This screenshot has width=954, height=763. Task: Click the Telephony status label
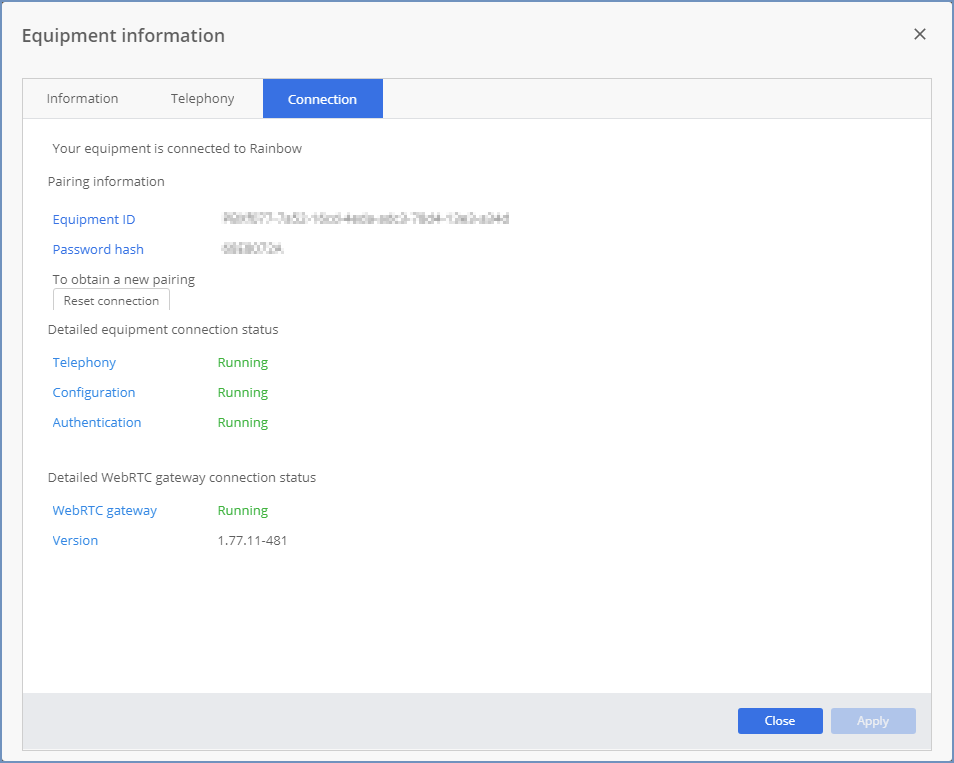tap(84, 363)
